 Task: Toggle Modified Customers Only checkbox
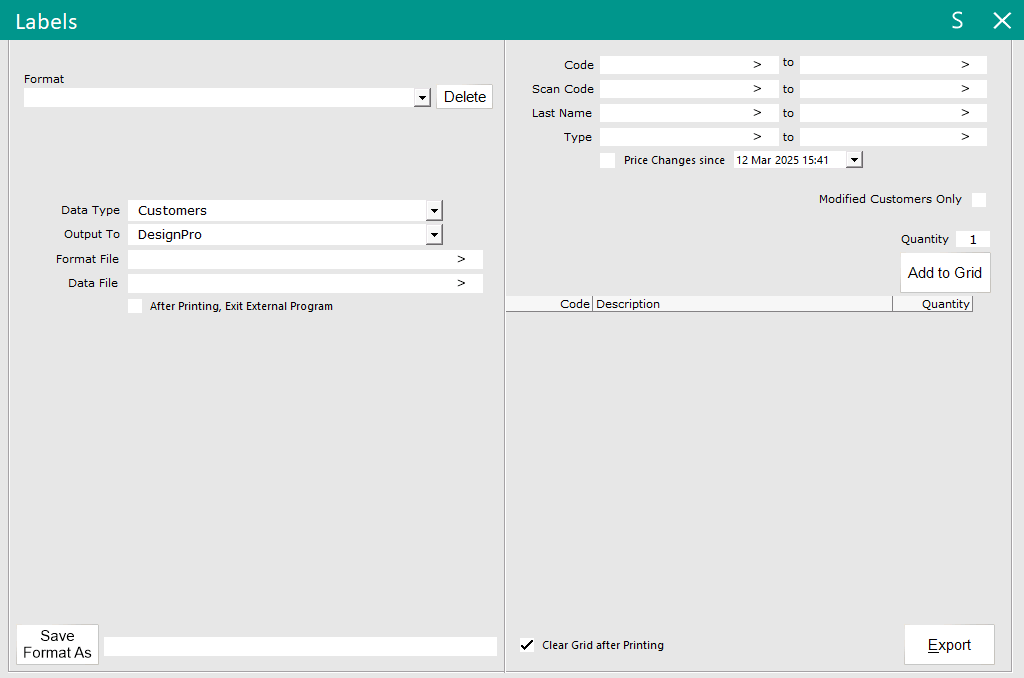click(979, 200)
